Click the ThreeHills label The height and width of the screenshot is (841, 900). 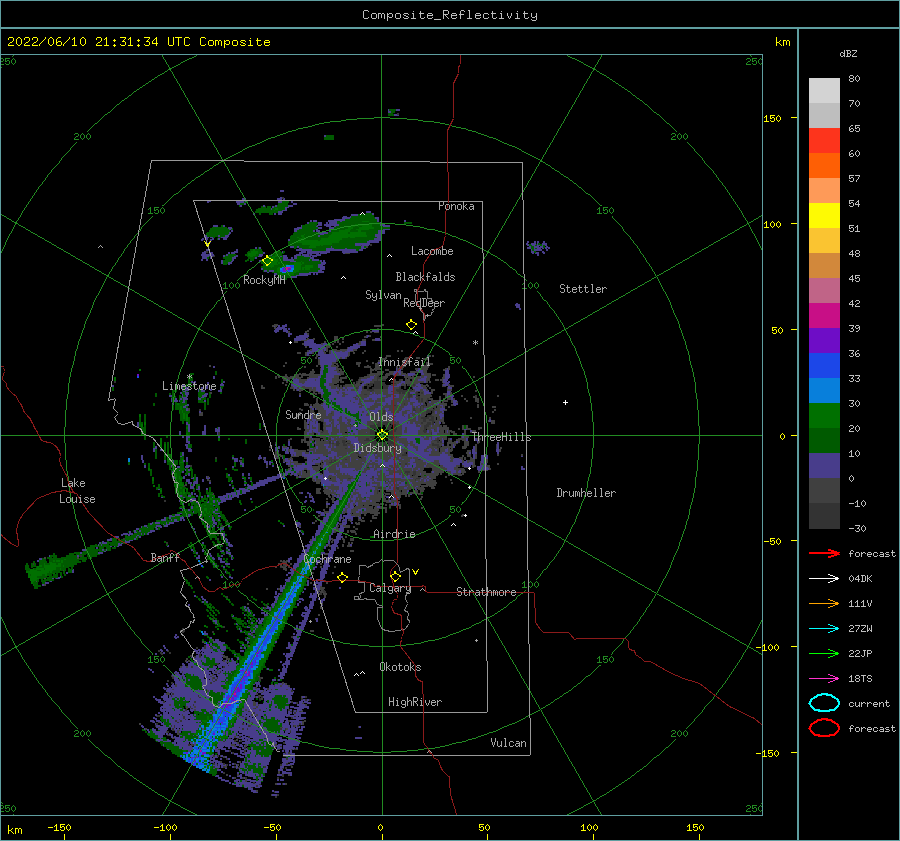[x=502, y=437]
